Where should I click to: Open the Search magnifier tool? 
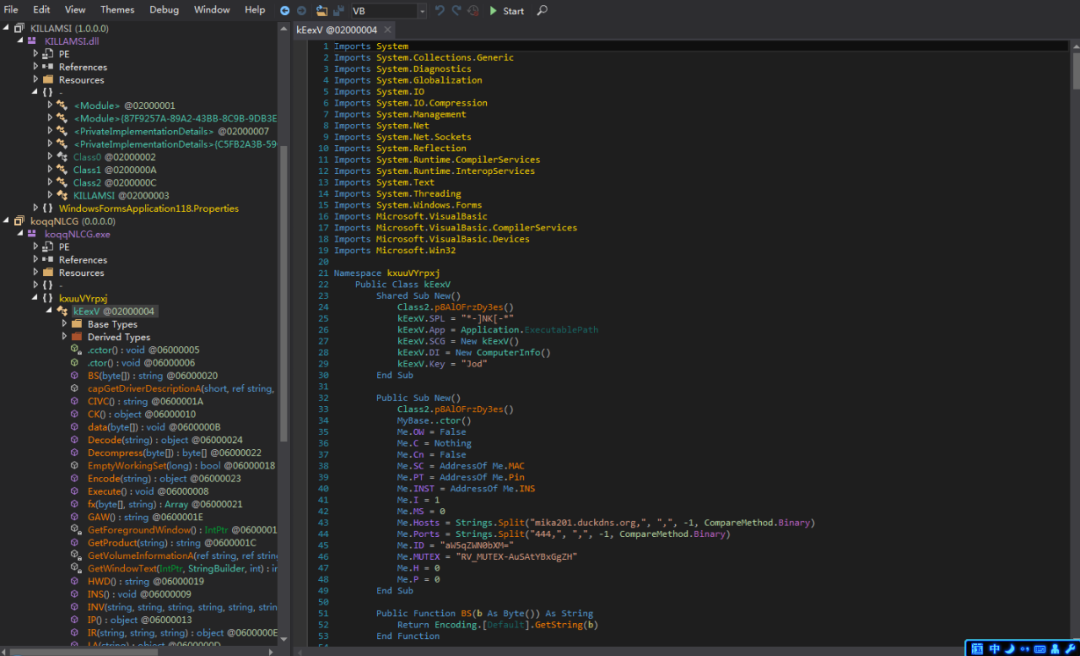click(x=543, y=10)
